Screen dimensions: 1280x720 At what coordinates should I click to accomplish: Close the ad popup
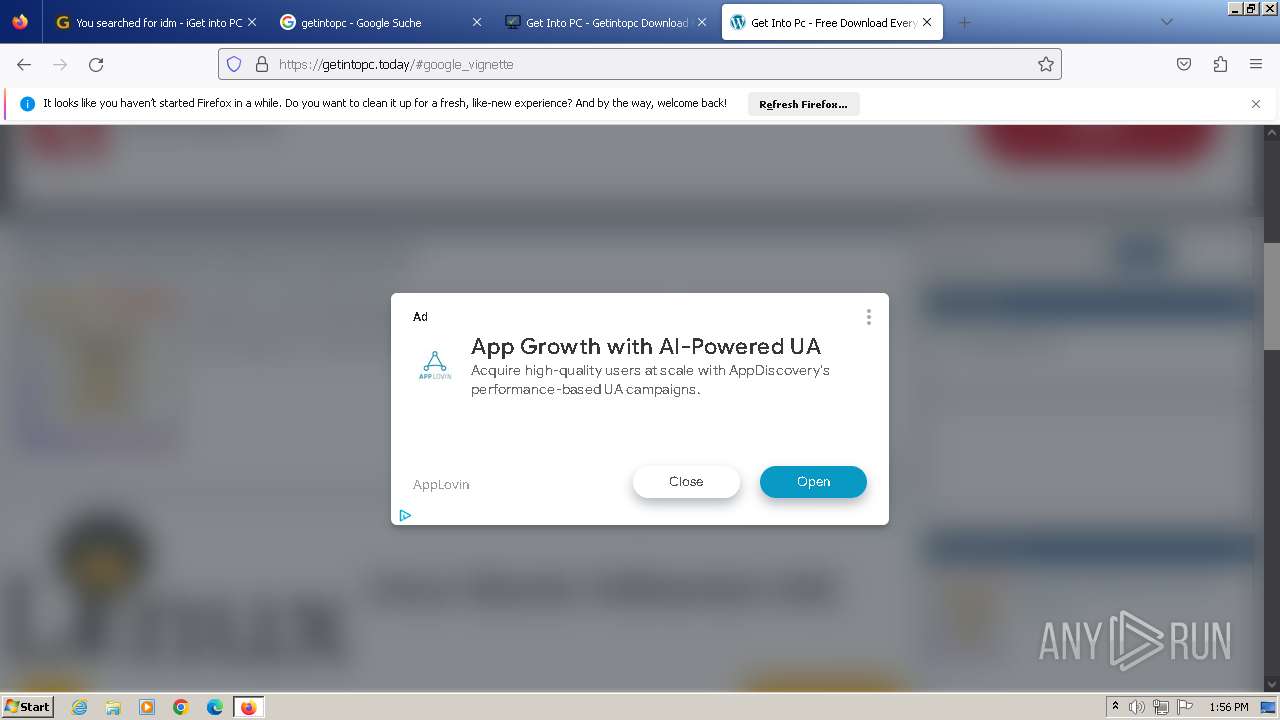[x=686, y=481]
